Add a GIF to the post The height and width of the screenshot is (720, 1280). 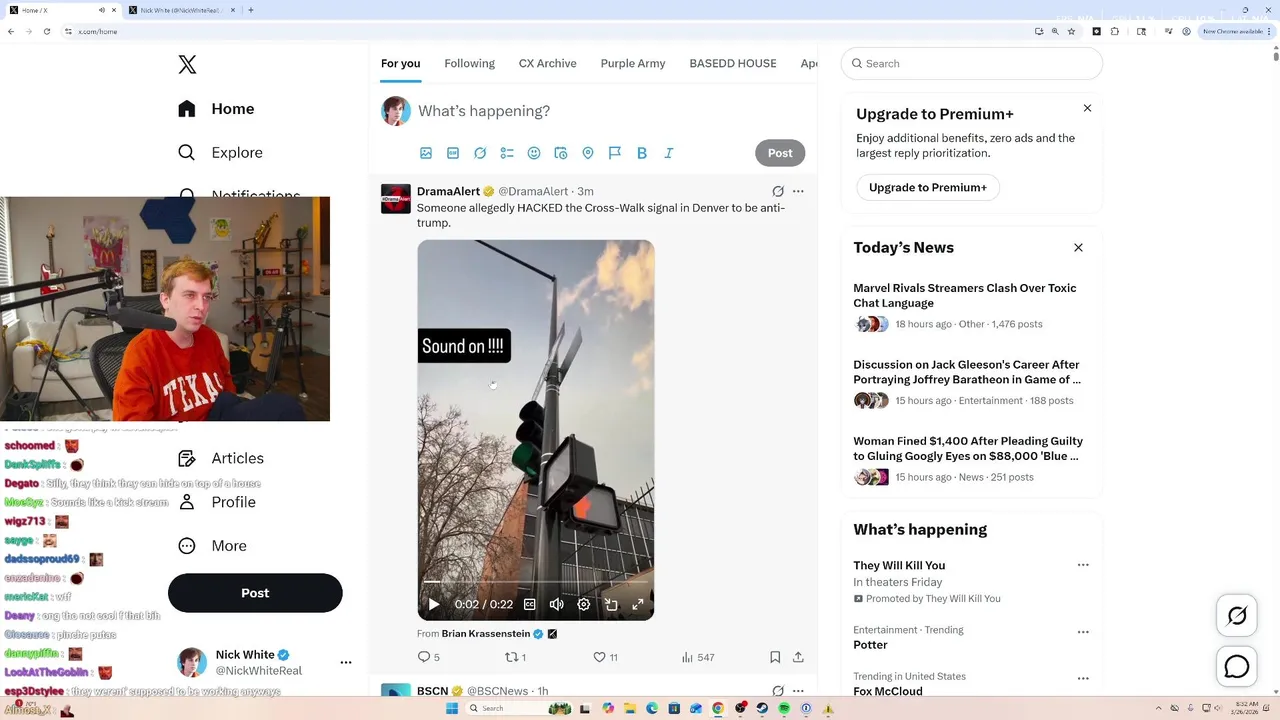click(453, 153)
